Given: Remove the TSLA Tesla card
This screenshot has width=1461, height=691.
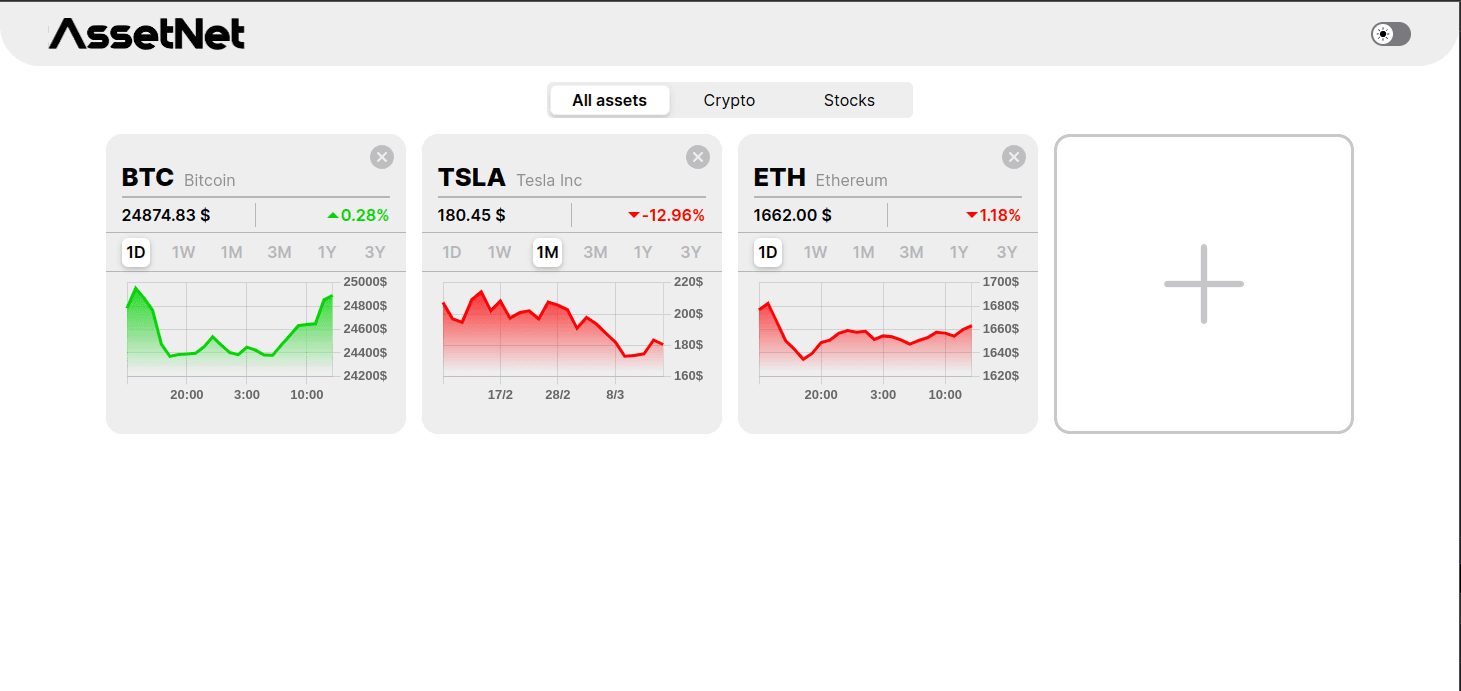Looking at the screenshot, I should (698, 157).
